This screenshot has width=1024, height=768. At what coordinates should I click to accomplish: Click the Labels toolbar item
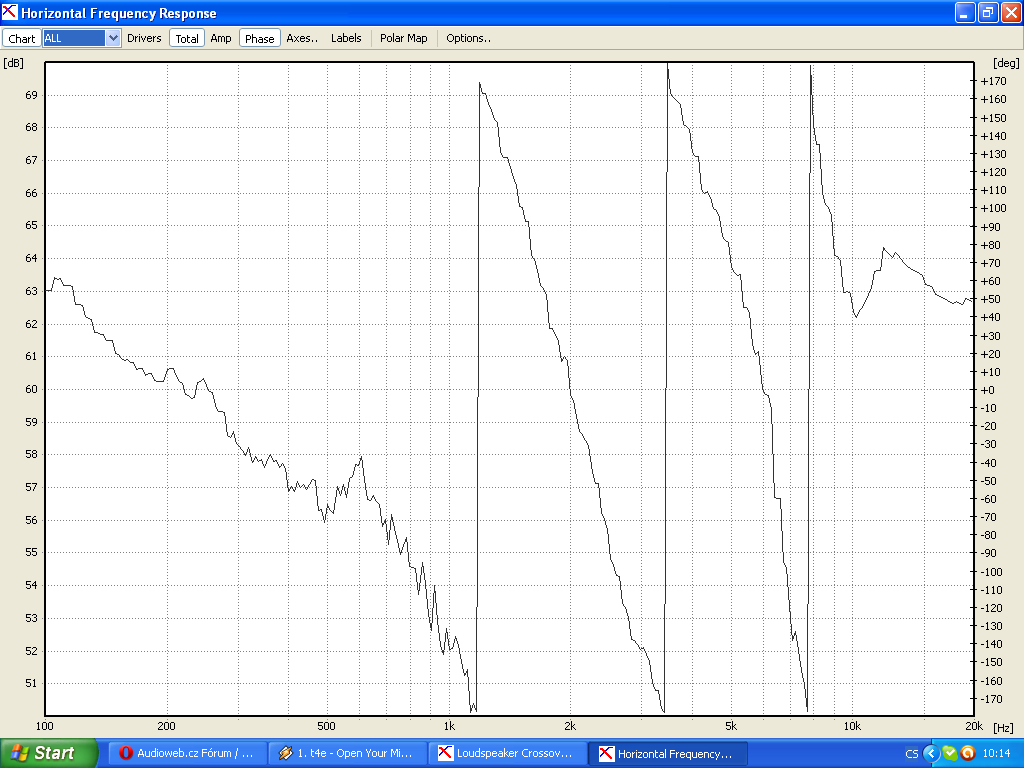point(346,38)
